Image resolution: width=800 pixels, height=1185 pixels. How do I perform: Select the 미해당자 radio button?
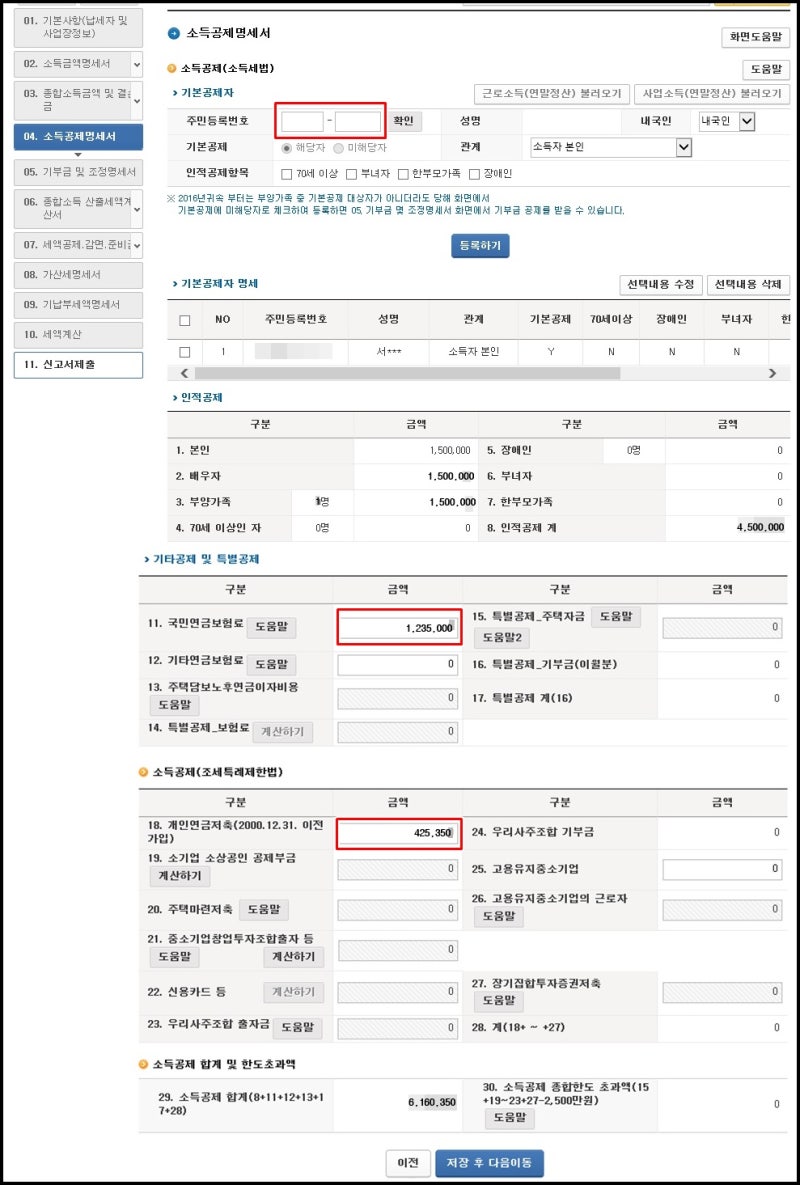tap(339, 148)
